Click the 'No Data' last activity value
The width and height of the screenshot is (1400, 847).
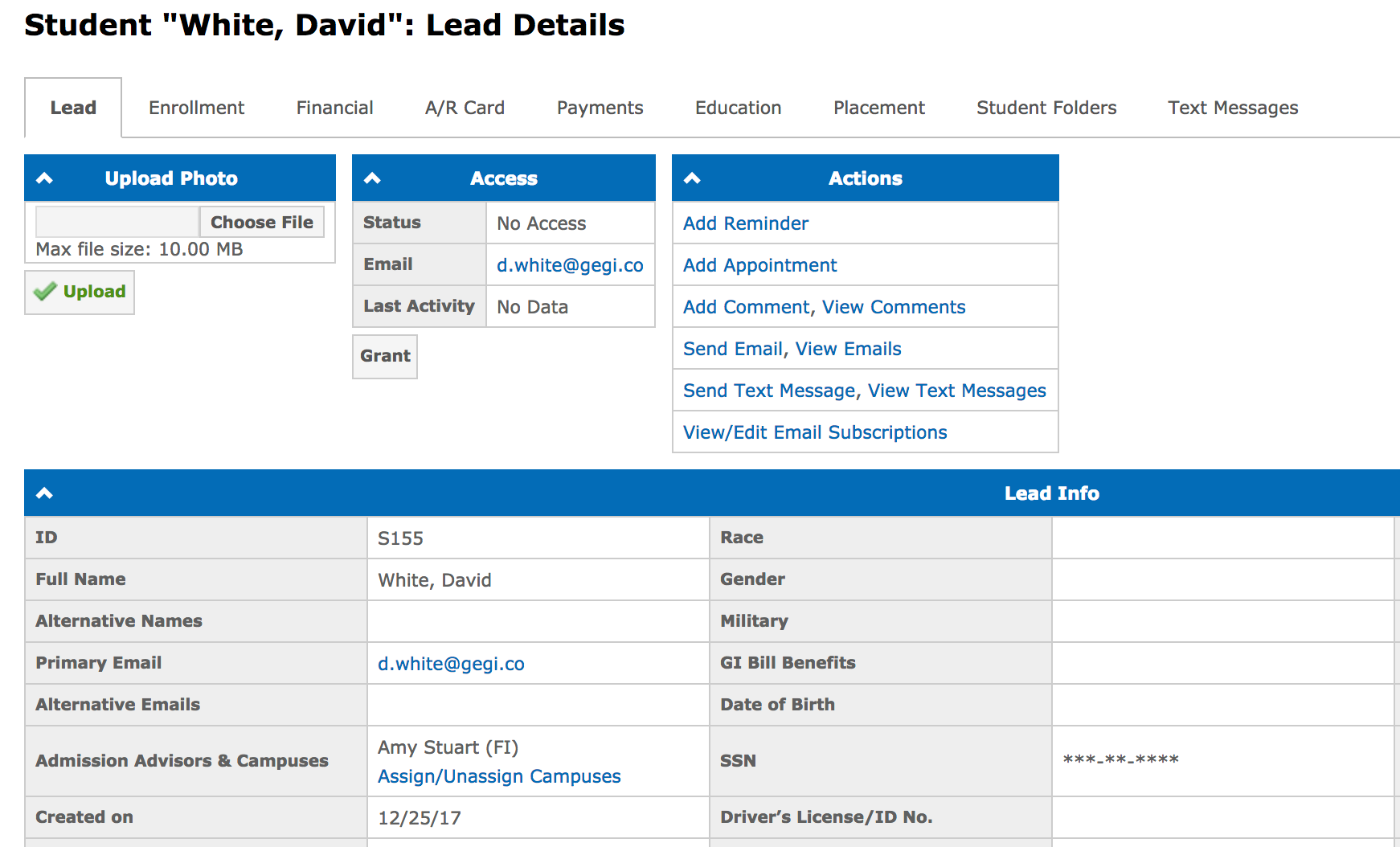pos(532,307)
